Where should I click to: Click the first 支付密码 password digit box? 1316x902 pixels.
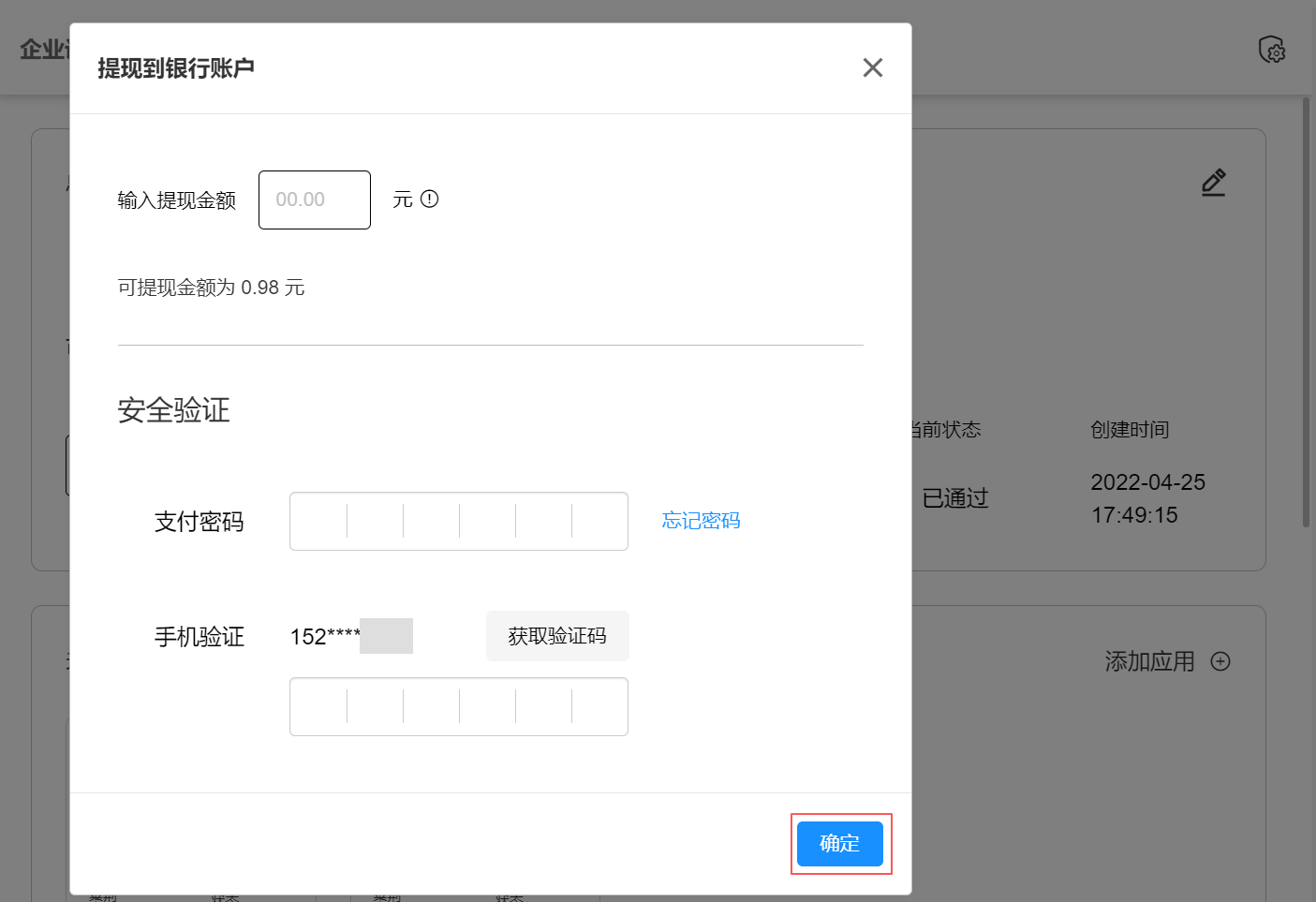coord(318,521)
